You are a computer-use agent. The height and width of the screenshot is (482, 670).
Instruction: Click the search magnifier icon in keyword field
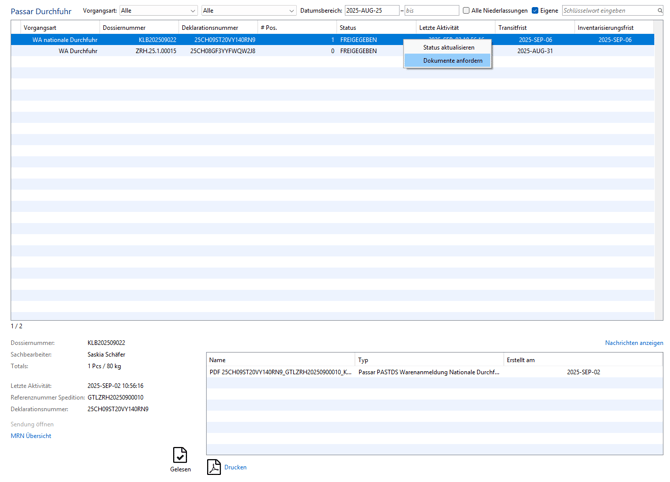click(660, 11)
